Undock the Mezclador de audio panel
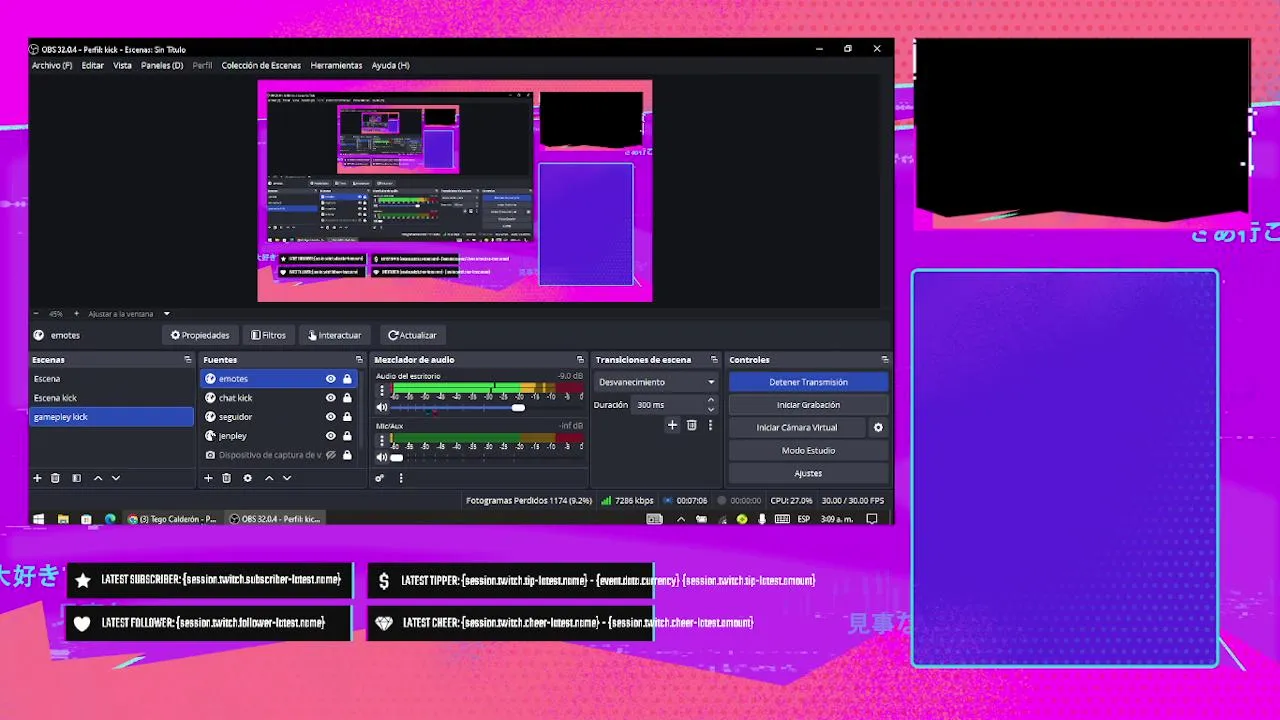Screen dimensions: 1280x720 tap(580, 360)
